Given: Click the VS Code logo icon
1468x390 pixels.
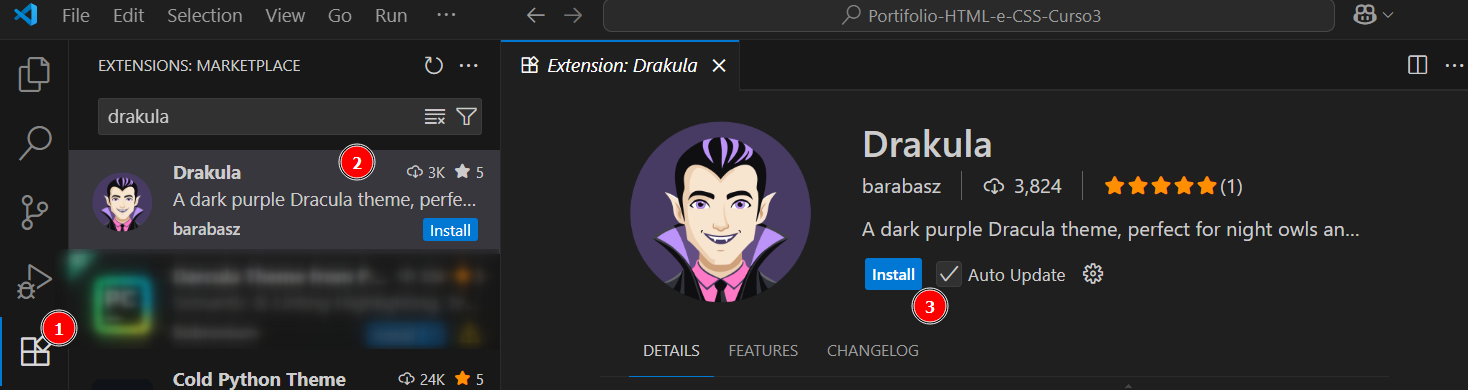Looking at the screenshot, I should point(26,15).
